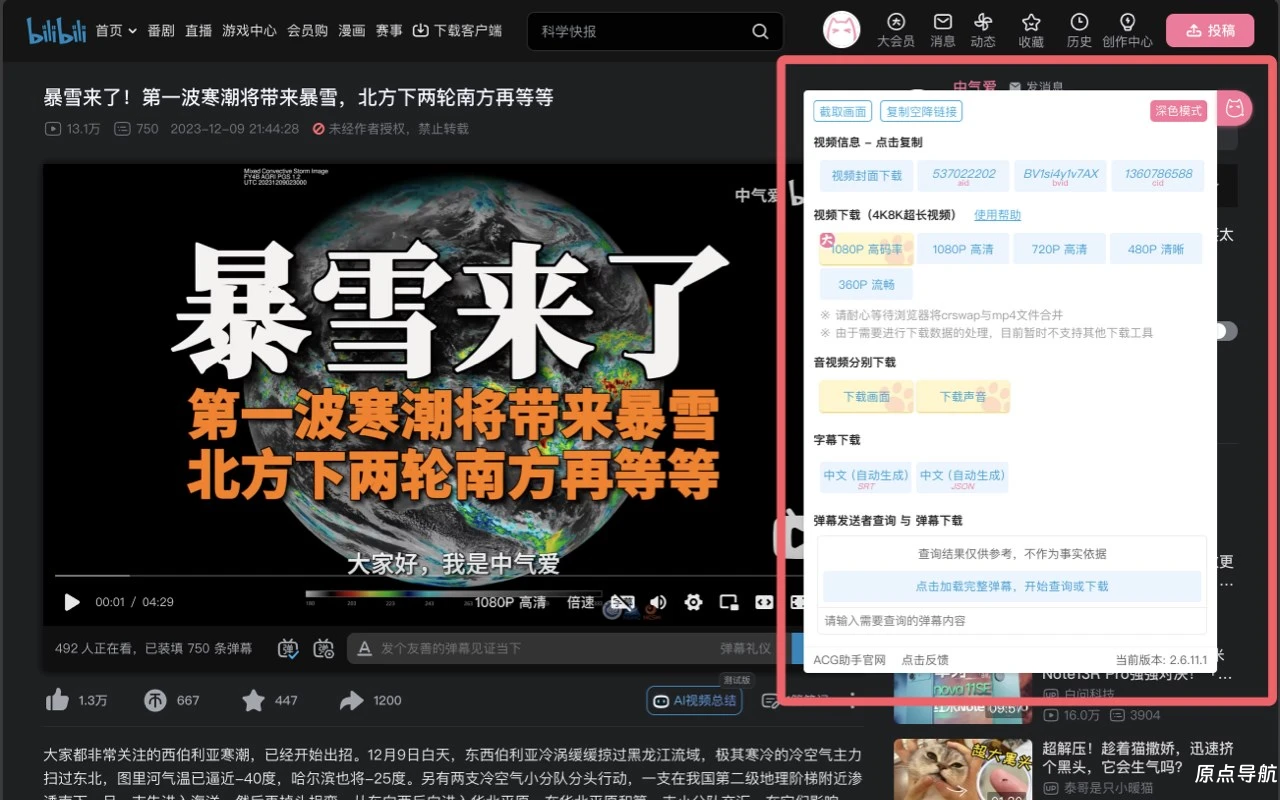
Task: Click 视频封面下载 button
Action: 867,175
